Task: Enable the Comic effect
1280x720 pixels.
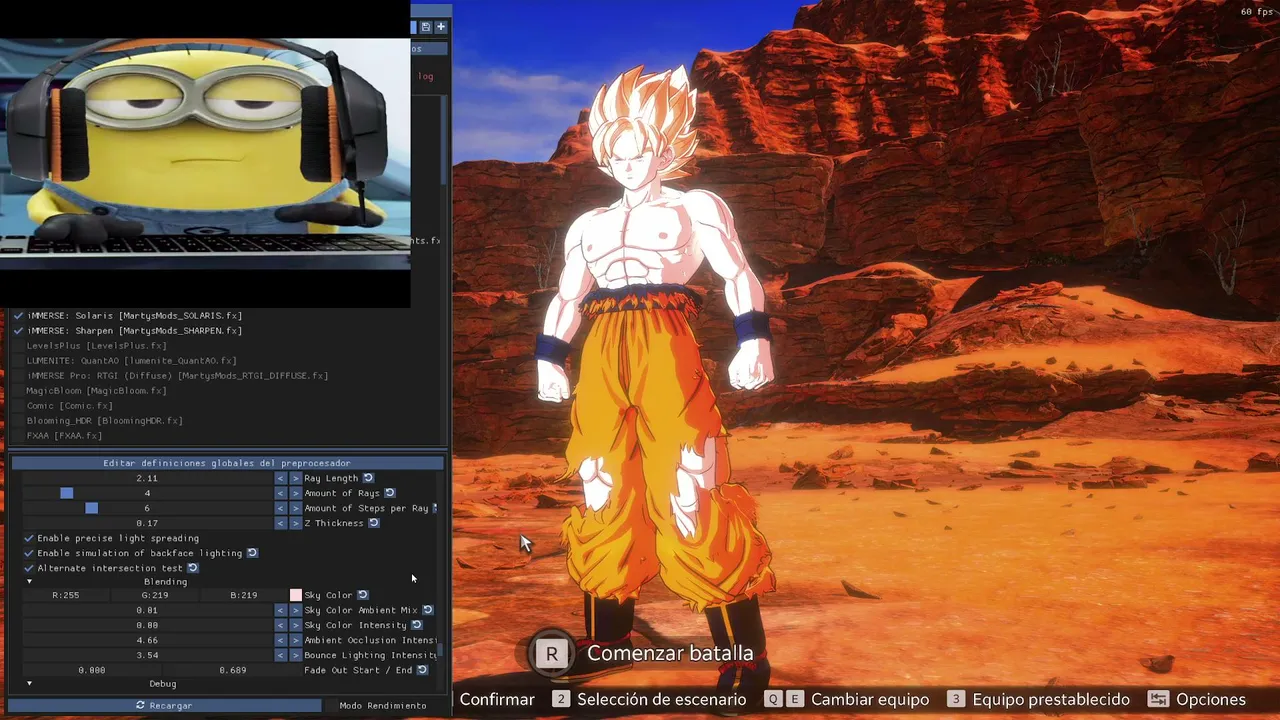Action: coord(18,406)
